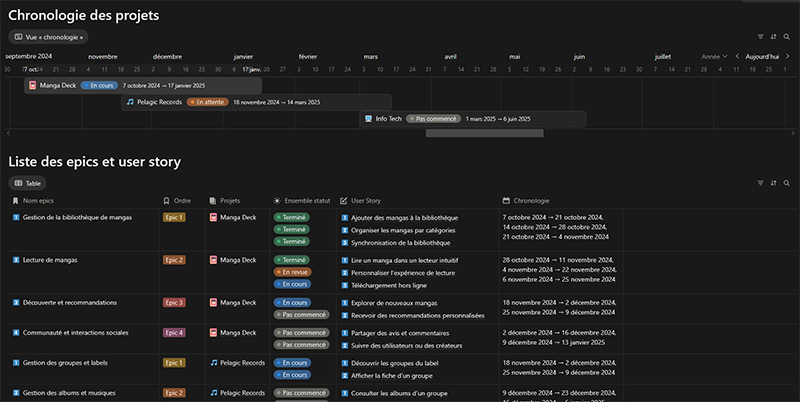Open story Organiser les mangas par catégories

click(403, 231)
